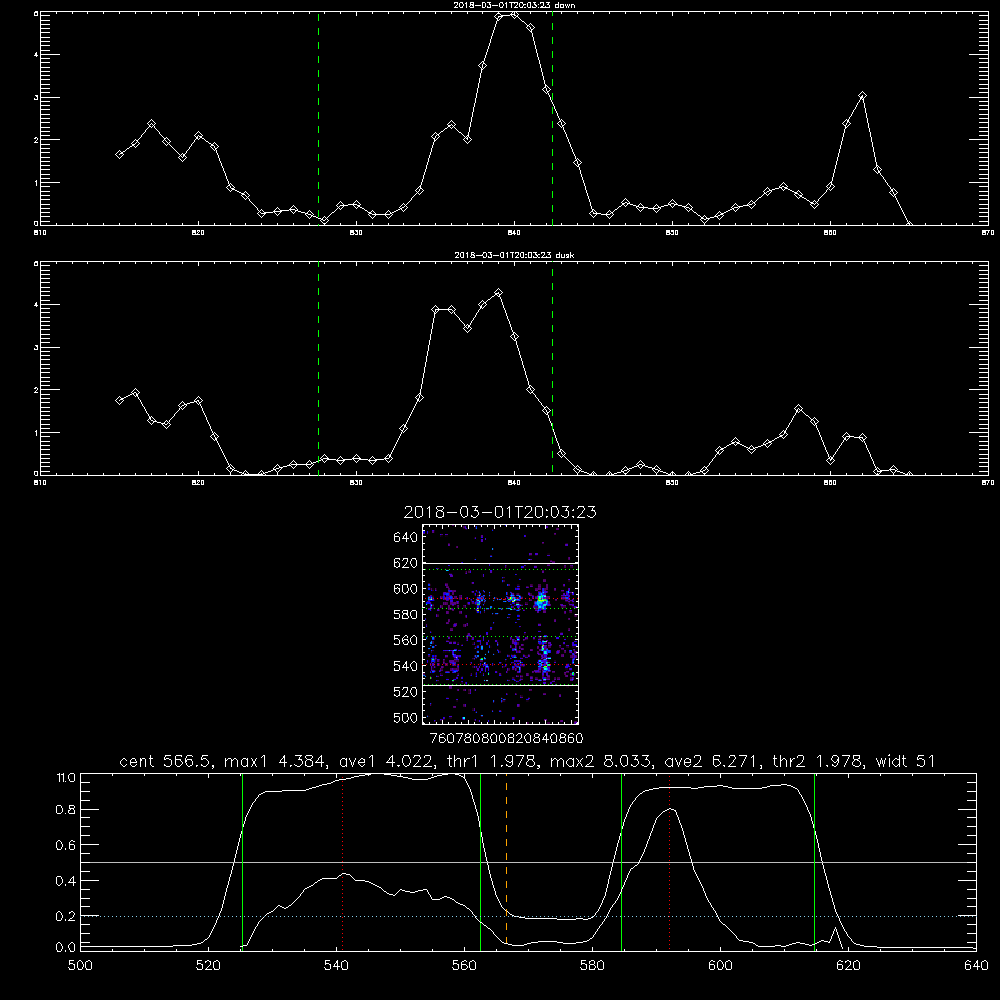Click the dawn plot diamond at the 862 peak
Image resolution: width=1000 pixels, height=1000 pixels.
click(x=862, y=96)
